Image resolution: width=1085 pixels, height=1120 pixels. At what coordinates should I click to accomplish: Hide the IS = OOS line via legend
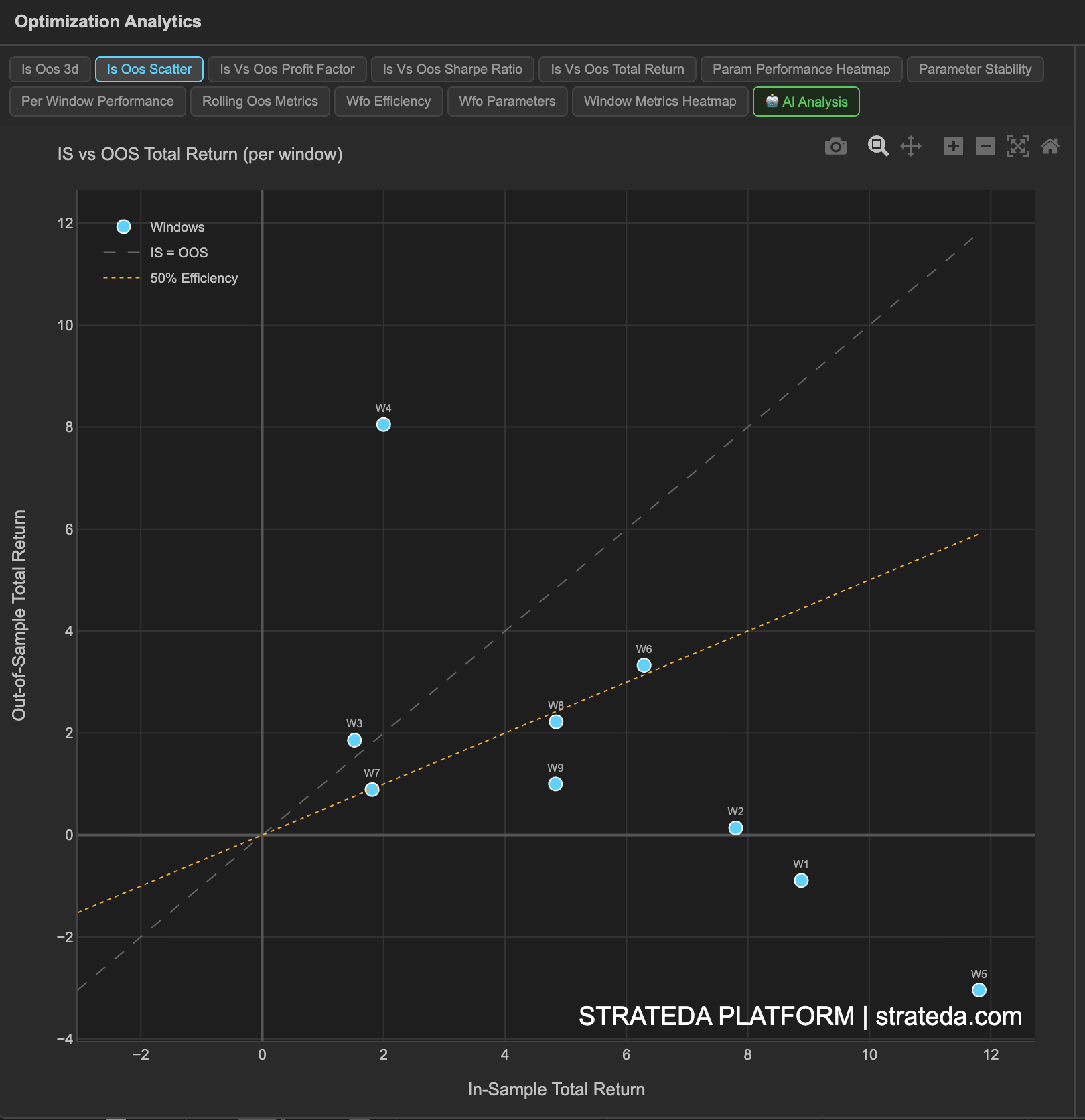[179, 253]
